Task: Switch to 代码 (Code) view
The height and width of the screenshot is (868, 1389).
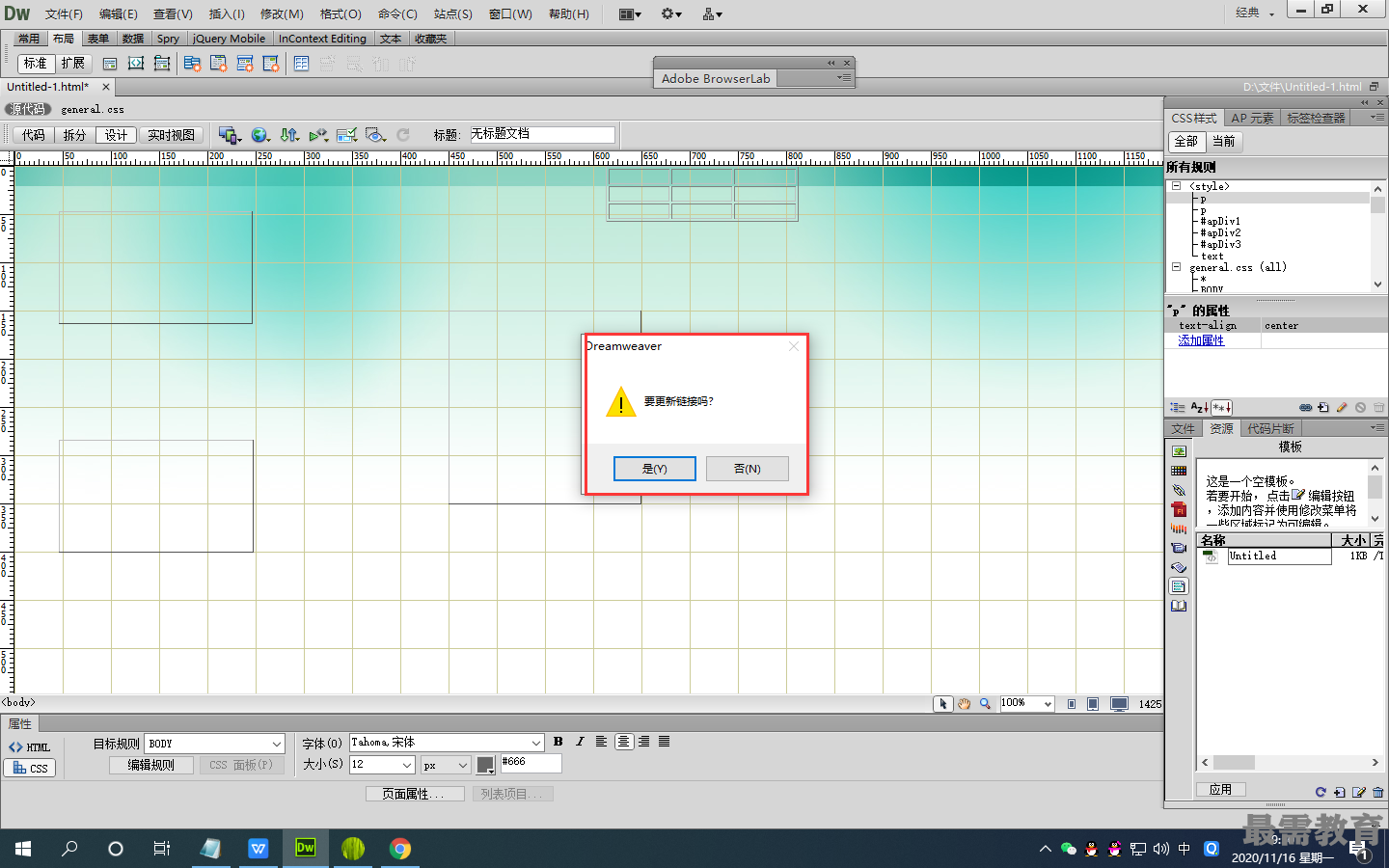Action: coord(34,135)
